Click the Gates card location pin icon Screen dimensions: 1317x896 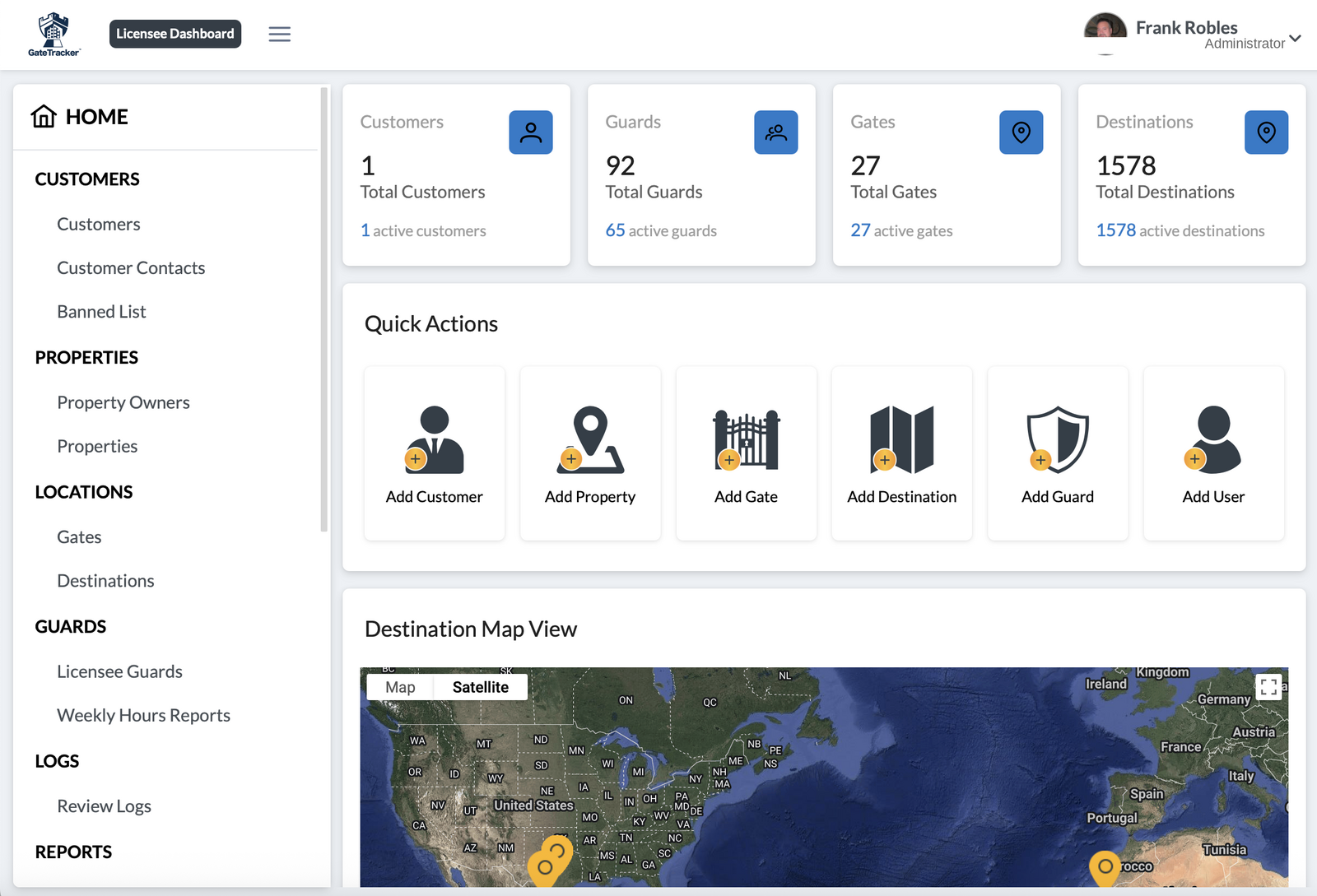coord(1021,132)
